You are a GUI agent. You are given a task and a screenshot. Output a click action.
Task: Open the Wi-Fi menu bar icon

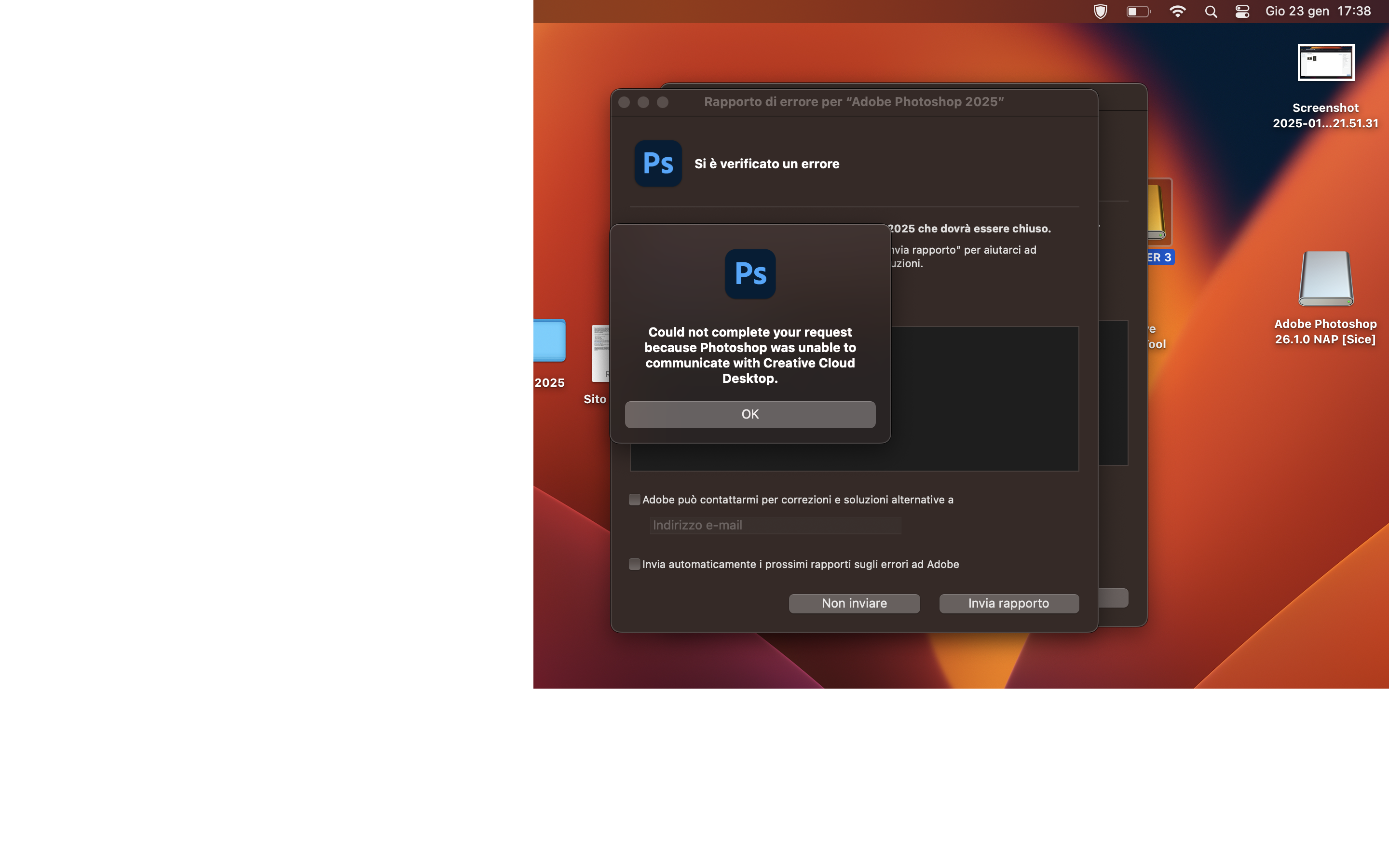coord(1177,12)
